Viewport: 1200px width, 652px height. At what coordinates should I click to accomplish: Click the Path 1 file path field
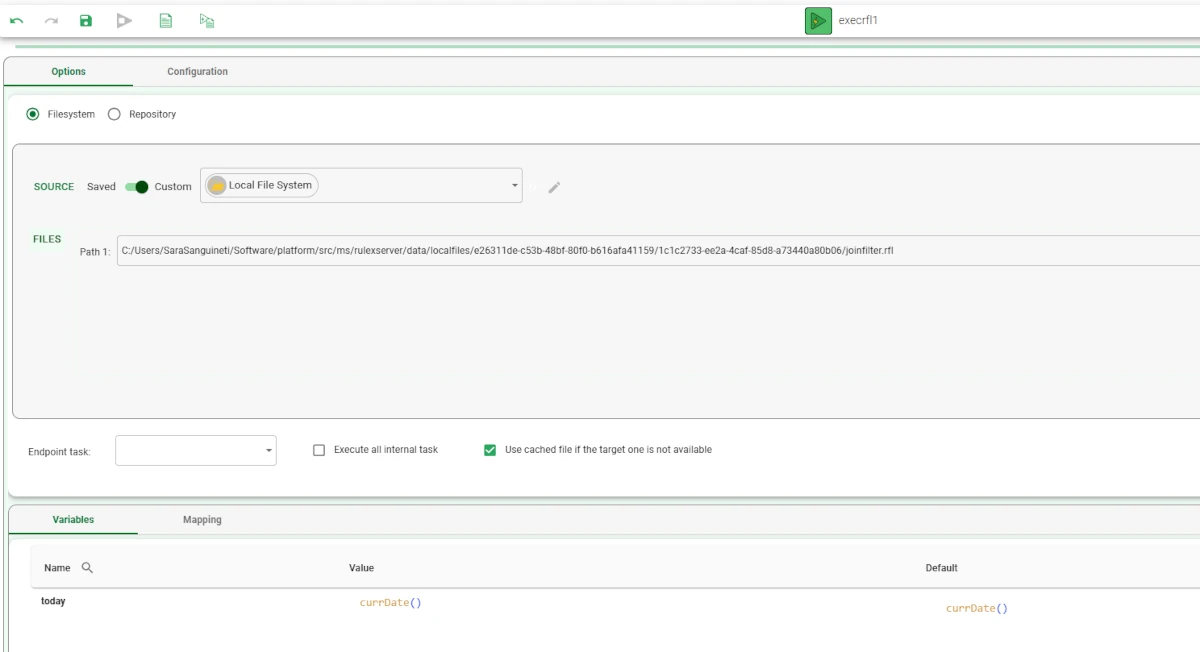(658, 250)
